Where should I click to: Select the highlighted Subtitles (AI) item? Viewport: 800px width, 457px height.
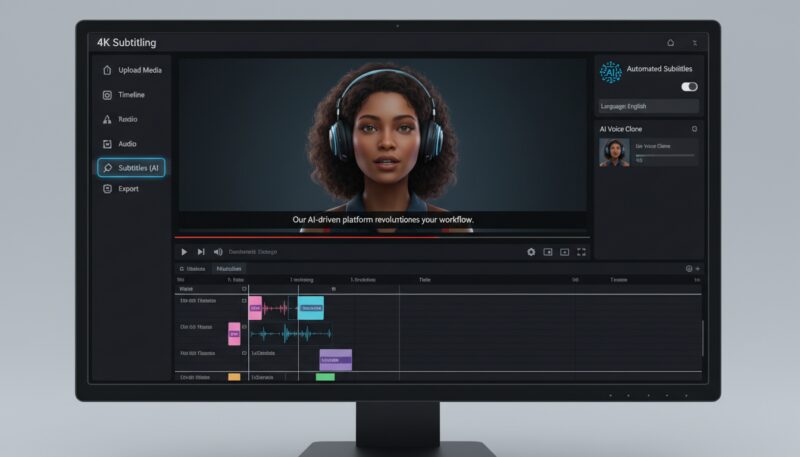pos(132,168)
